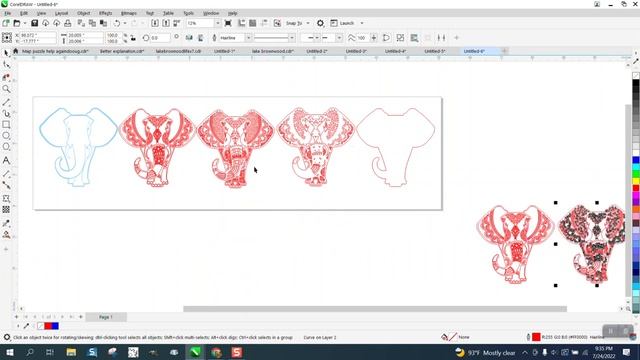640x360 pixels.
Task: Toggle mirror vertically button
Action: (200, 38)
